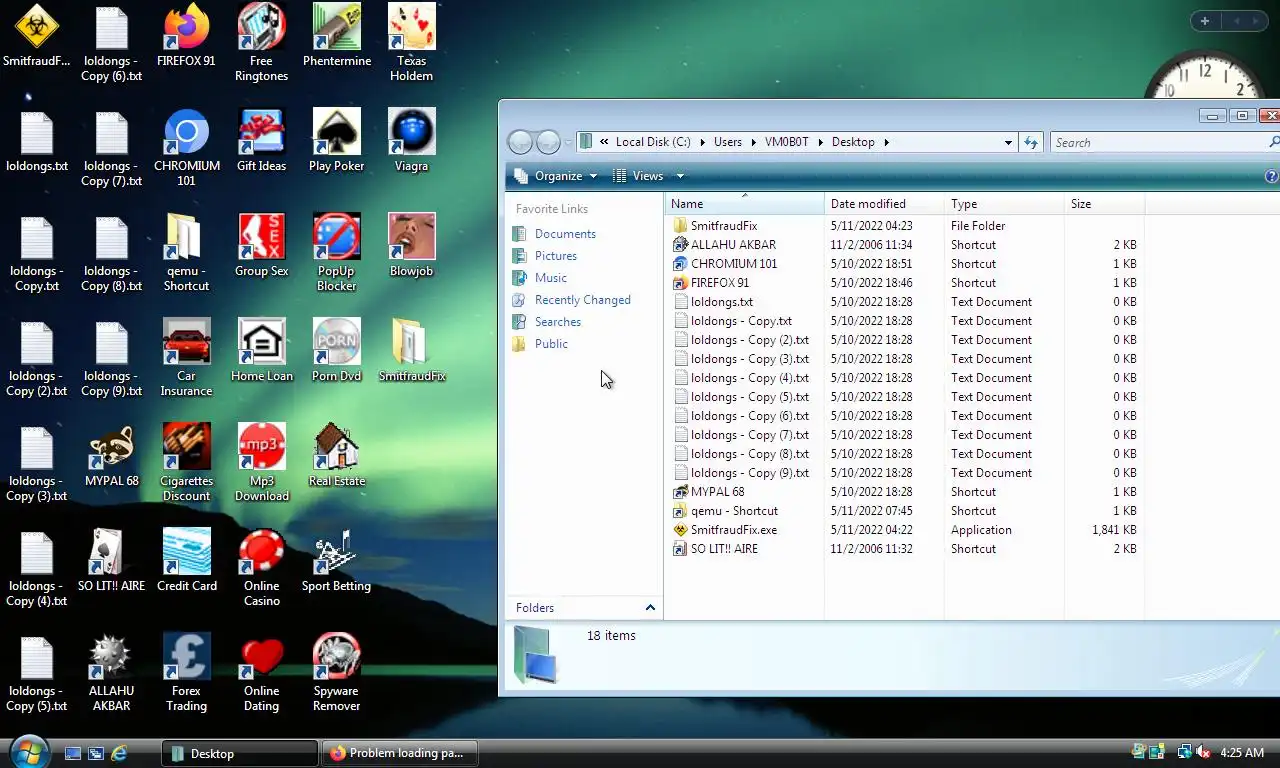1280x768 pixels.
Task: Open the Organize dropdown menu
Action: (x=556, y=176)
